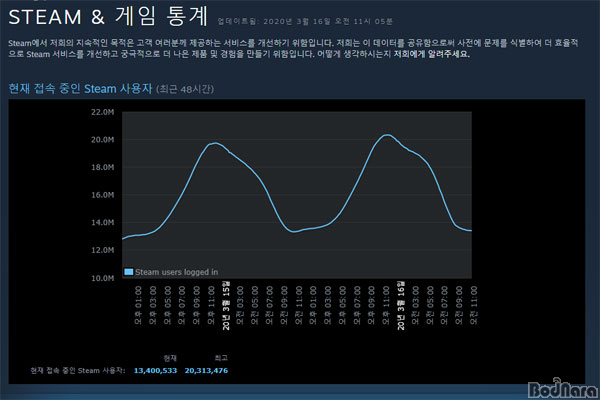
Task: Click the 14.0M y-axis label
Action: (x=102, y=222)
